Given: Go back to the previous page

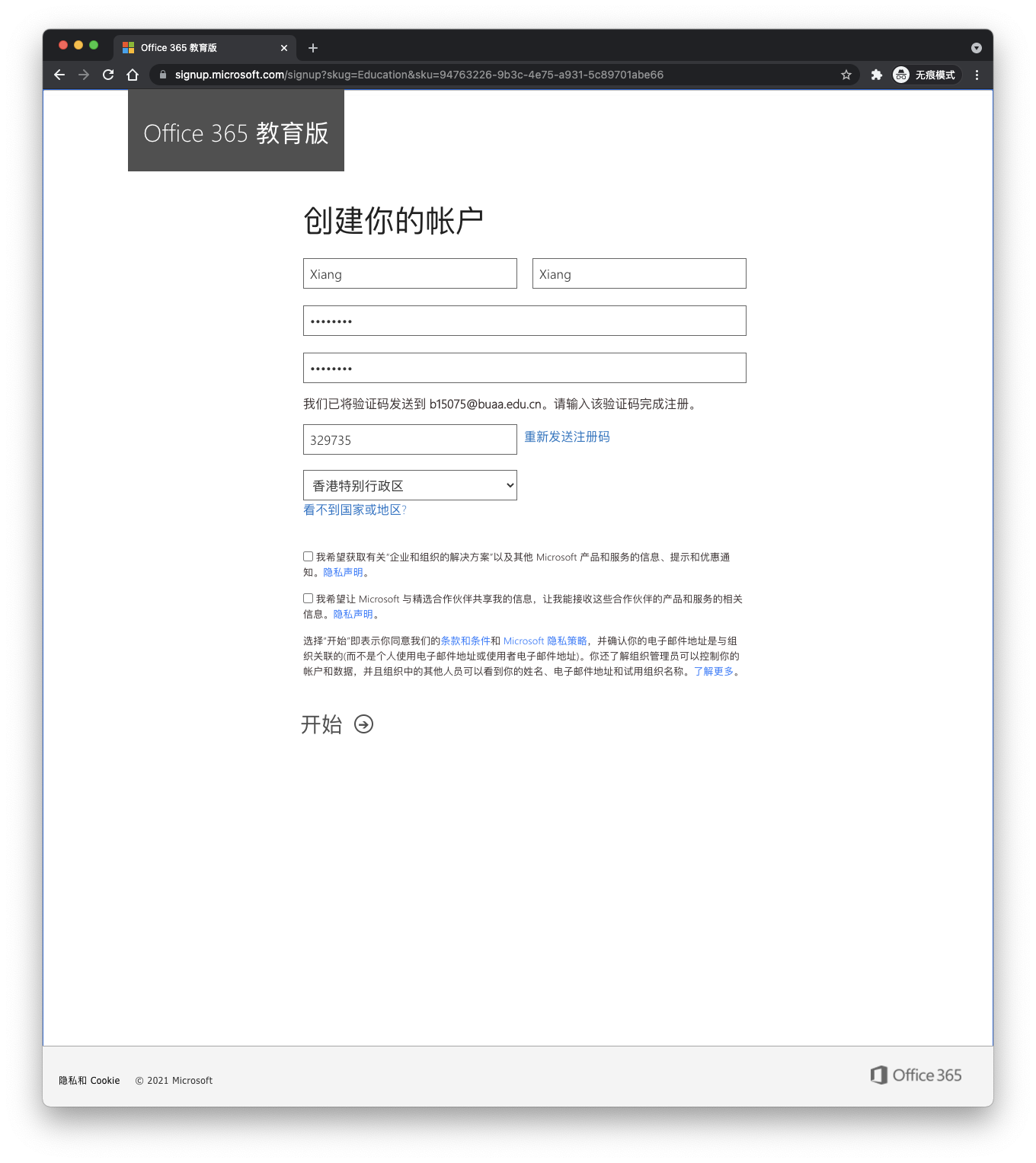Looking at the screenshot, I should [x=59, y=75].
